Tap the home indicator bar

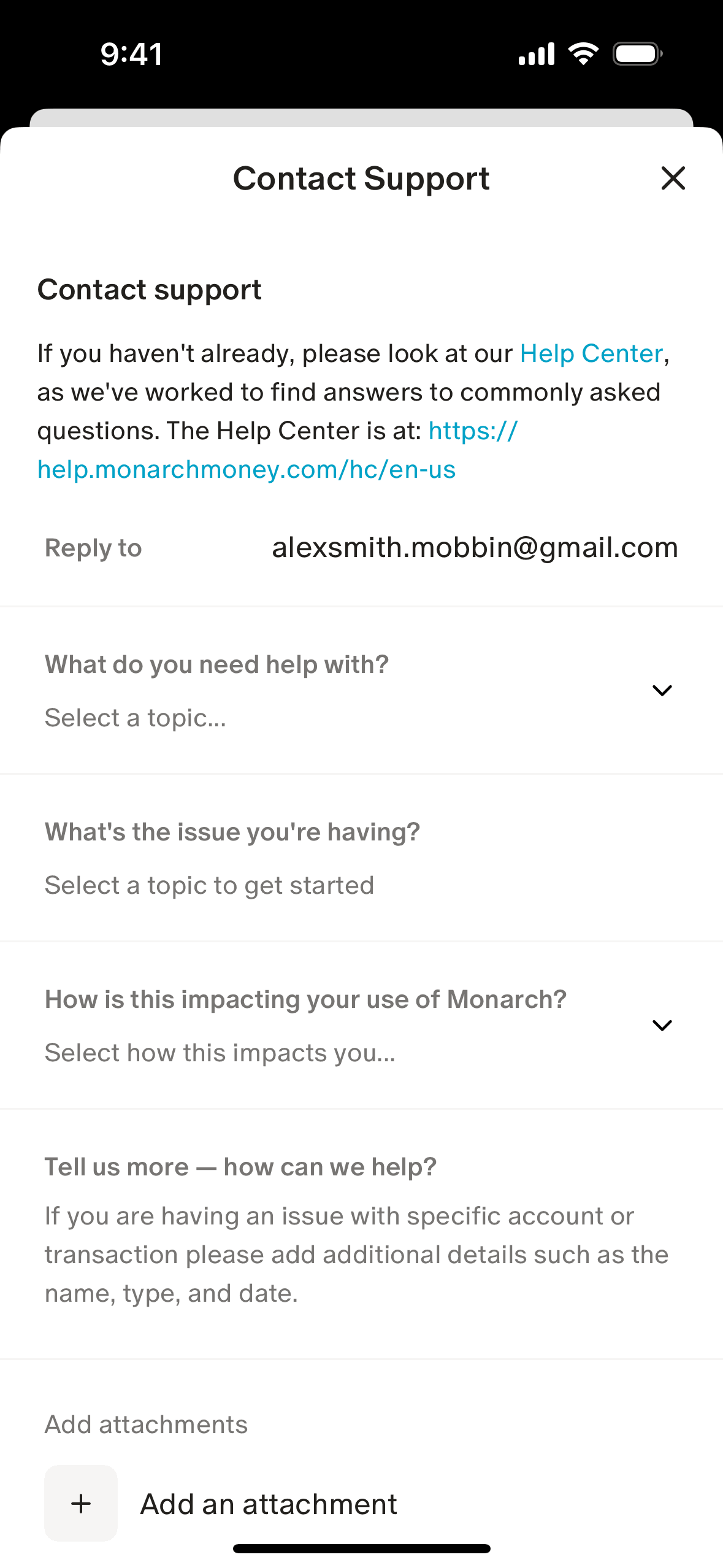click(361, 1549)
